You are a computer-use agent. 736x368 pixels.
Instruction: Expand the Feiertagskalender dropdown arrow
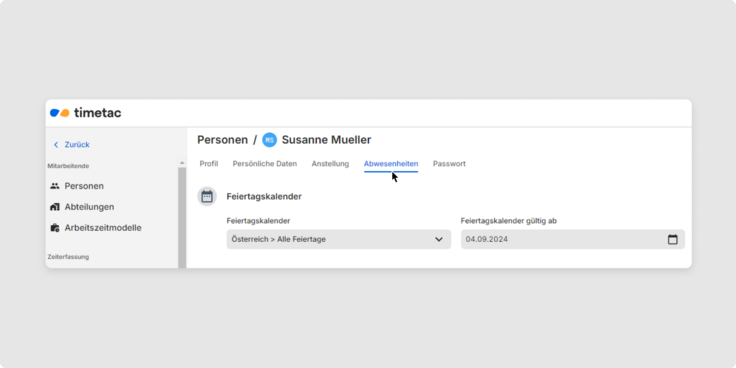[439, 239]
